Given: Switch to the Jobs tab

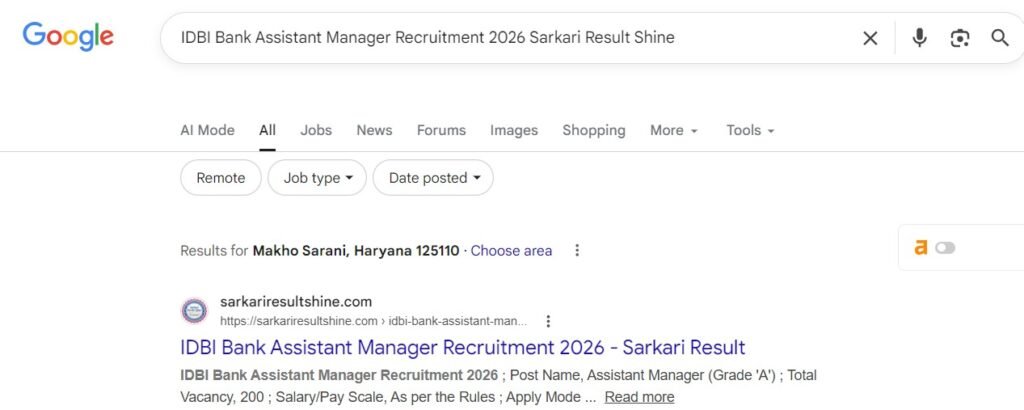Looking at the screenshot, I should [316, 131].
